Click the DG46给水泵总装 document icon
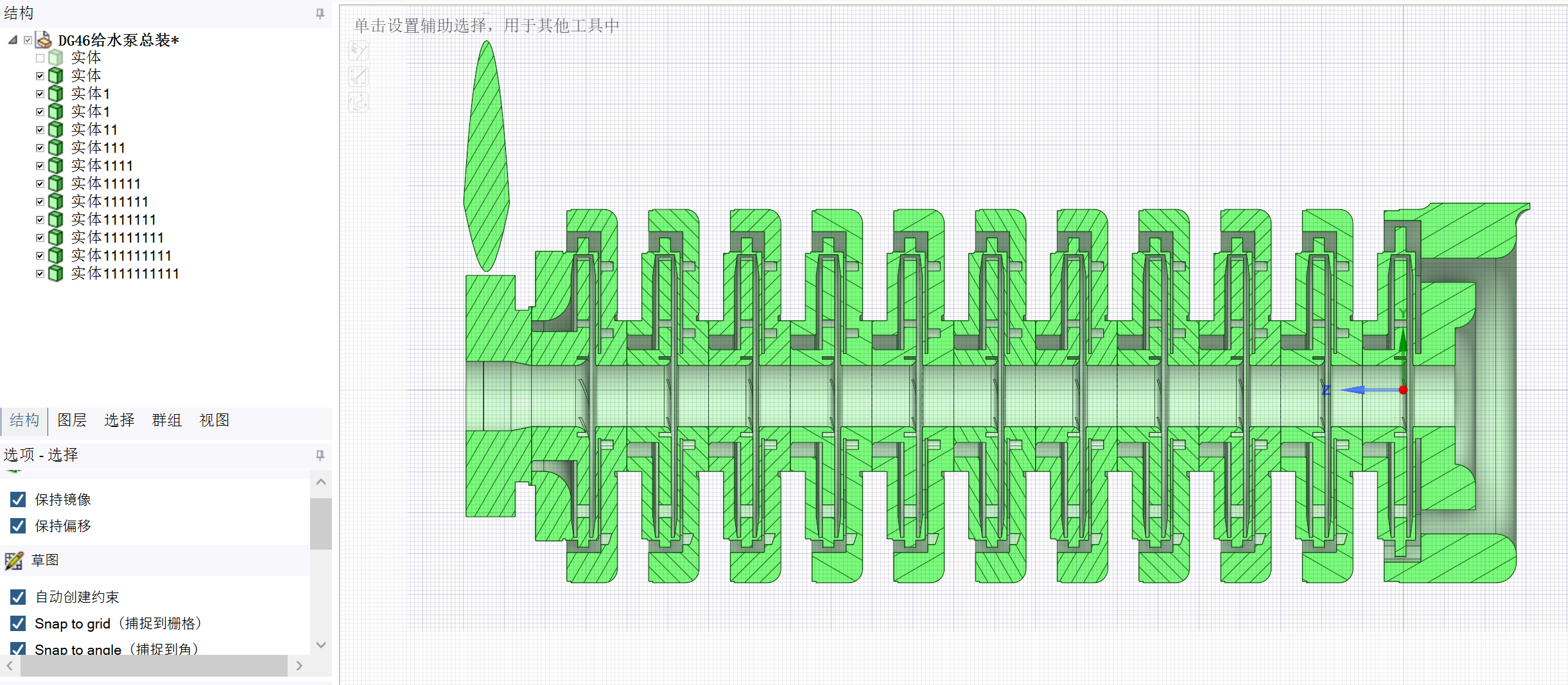1568x685 pixels. pyautogui.click(x=44, y=40)
